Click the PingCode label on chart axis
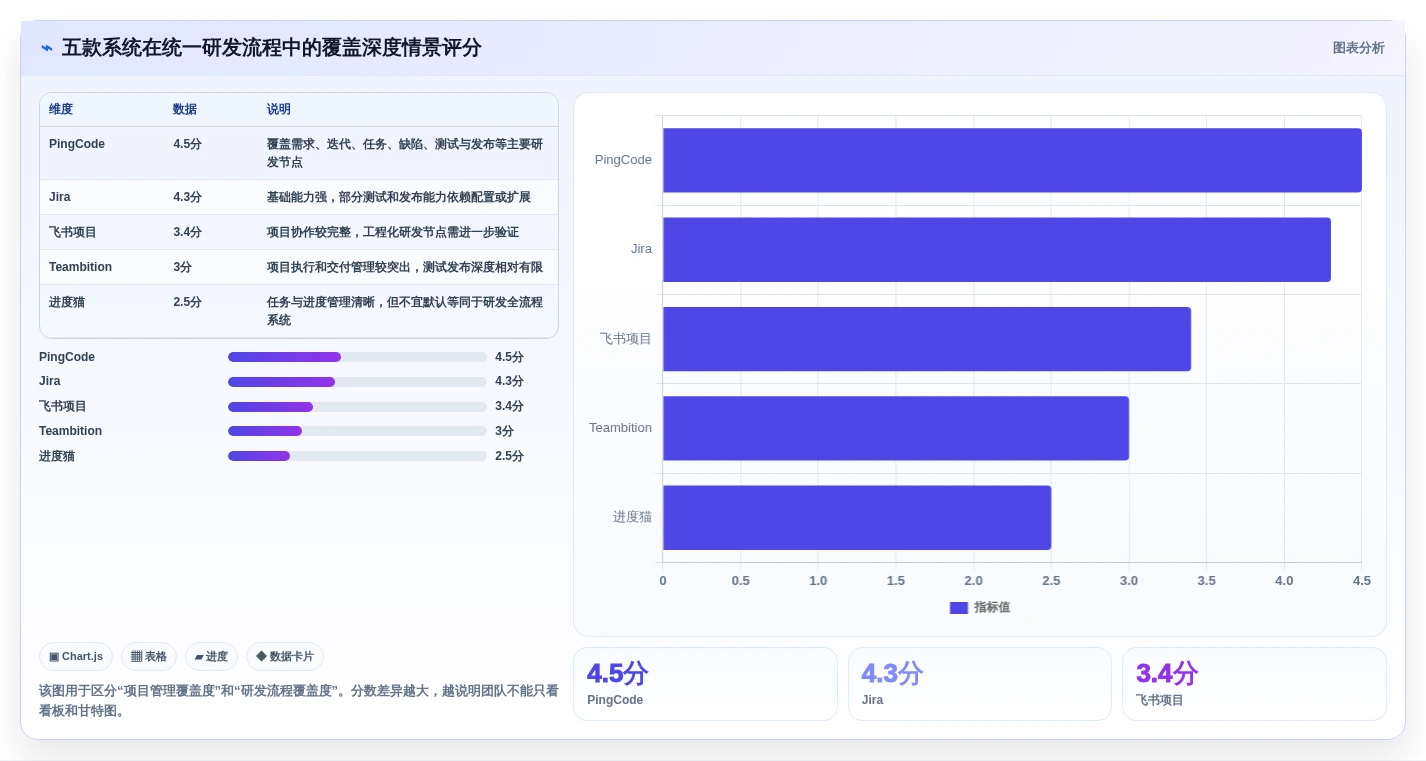Image resolution: width=1426 pixels, height=761 pixels. tap(623, 160)
